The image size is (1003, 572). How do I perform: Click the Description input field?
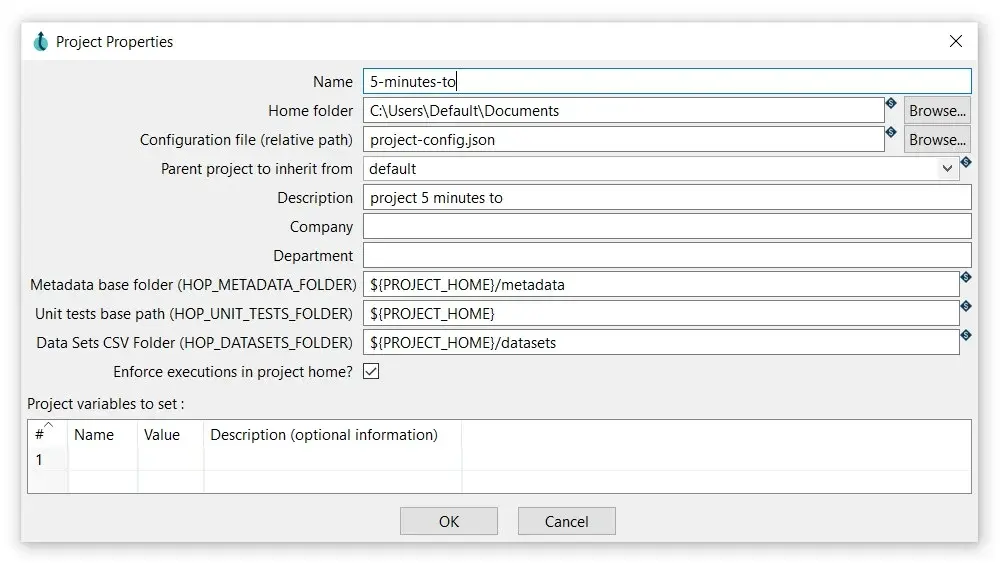point(667,198)
